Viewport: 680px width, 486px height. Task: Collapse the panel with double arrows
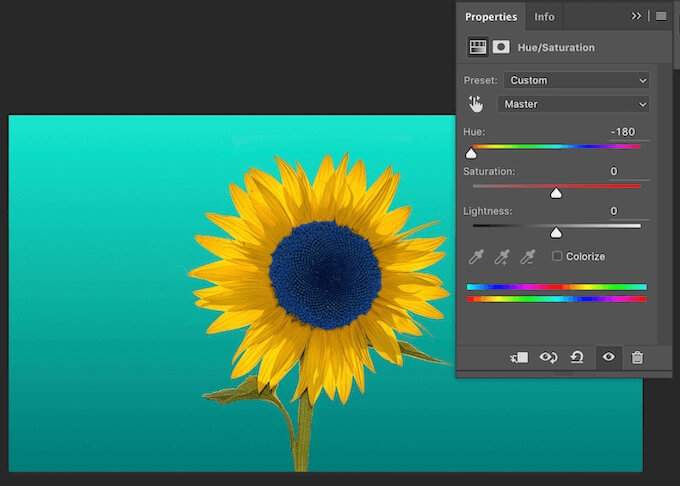(x=637, y=16)
